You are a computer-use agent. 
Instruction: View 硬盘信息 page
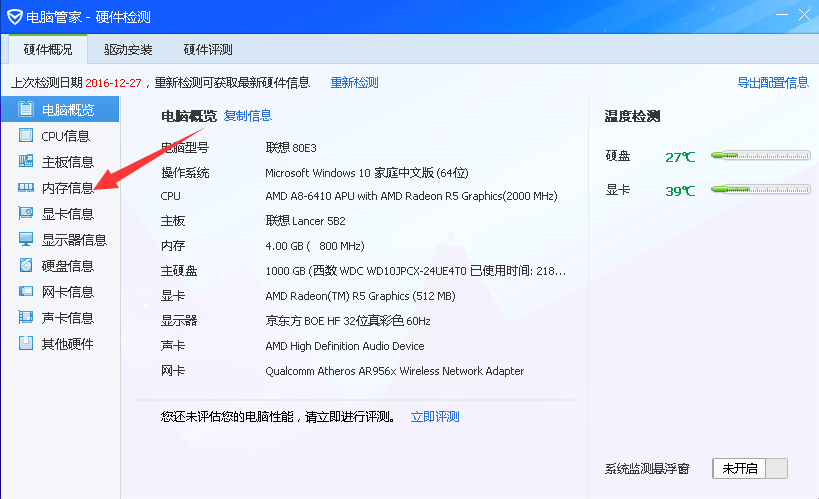click(60, 266)
